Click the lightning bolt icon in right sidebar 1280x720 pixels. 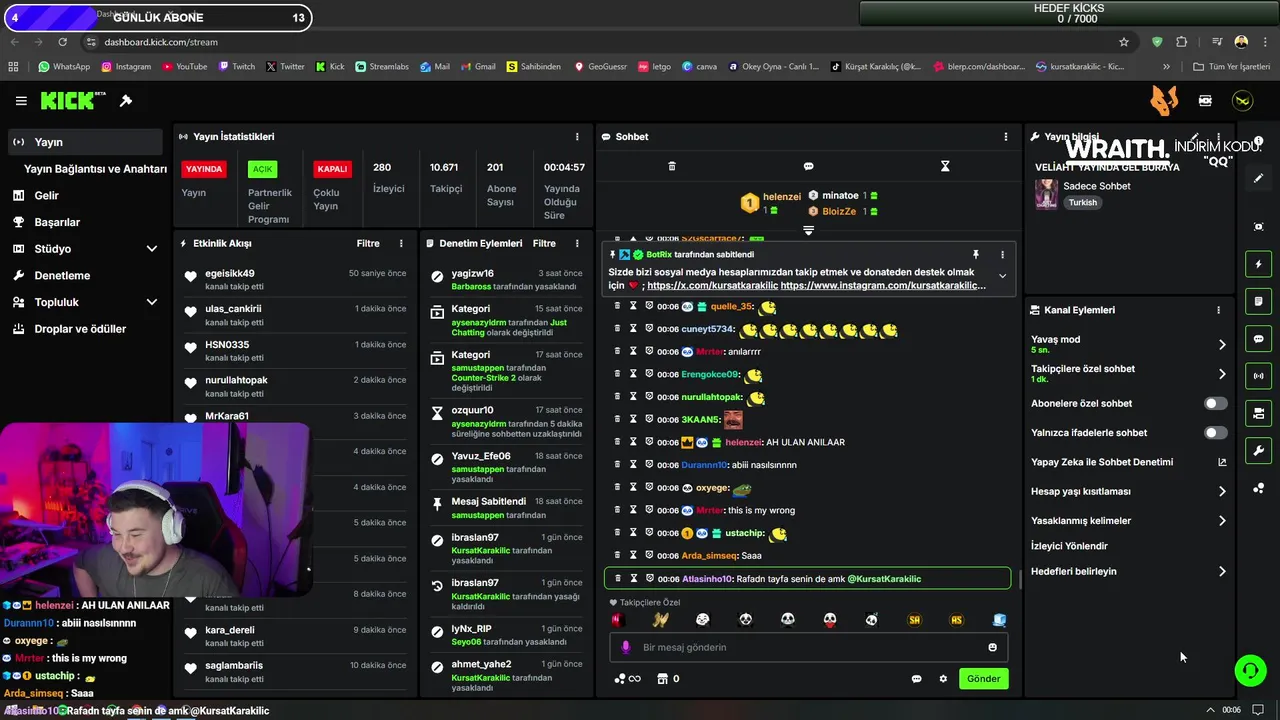pyautogui.click(x=1259, y=264)
